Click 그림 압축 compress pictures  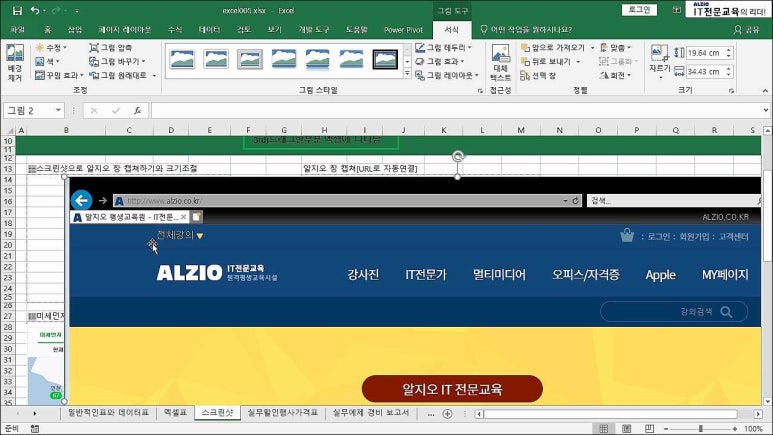point(110,48)
